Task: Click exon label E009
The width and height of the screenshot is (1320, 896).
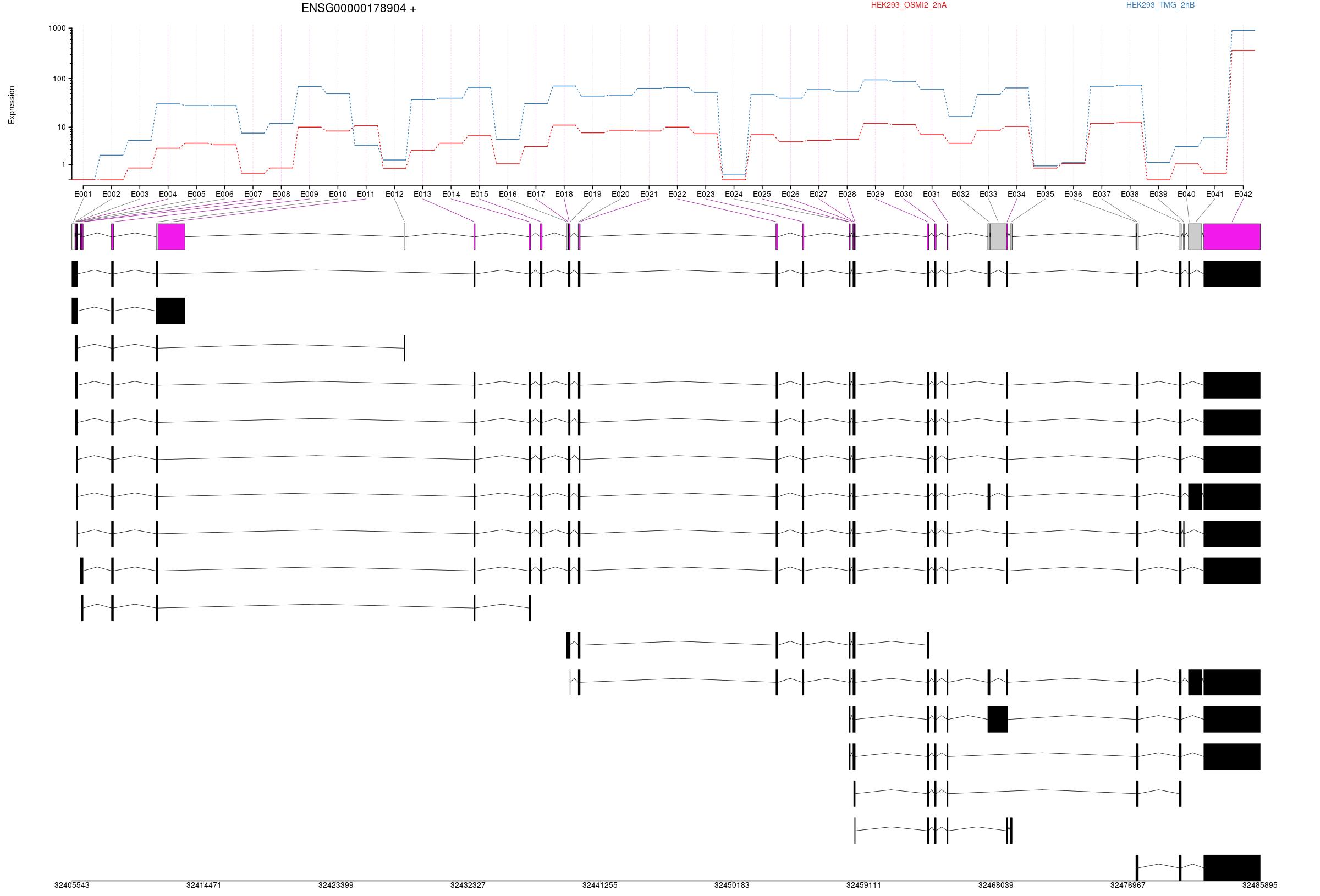Action: 309,194
